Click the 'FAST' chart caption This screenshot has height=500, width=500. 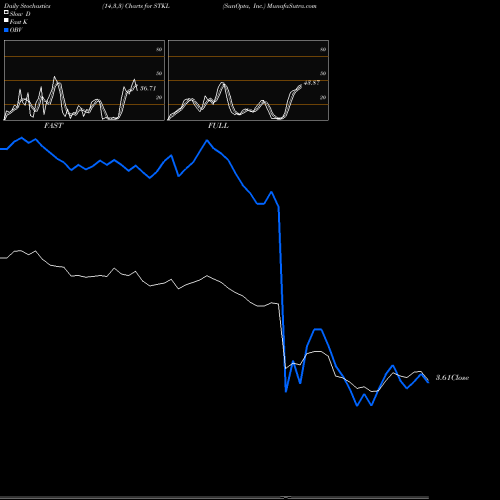point(53,126)
